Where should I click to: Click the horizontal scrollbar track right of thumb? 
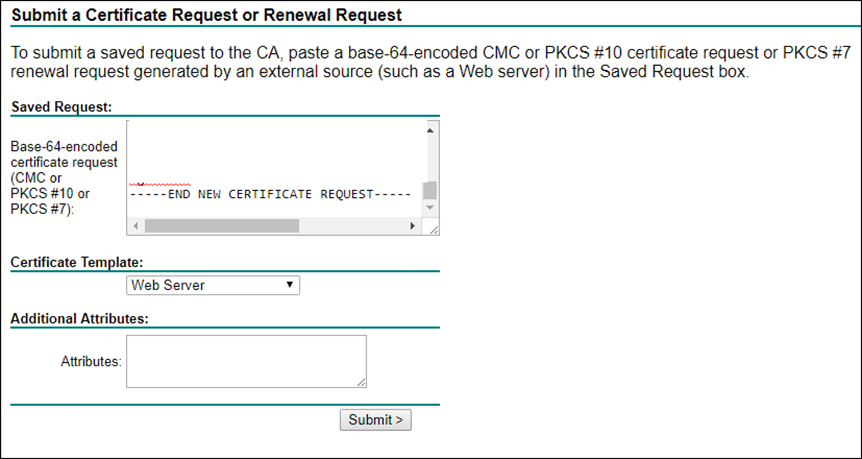(x=352, y=226)
